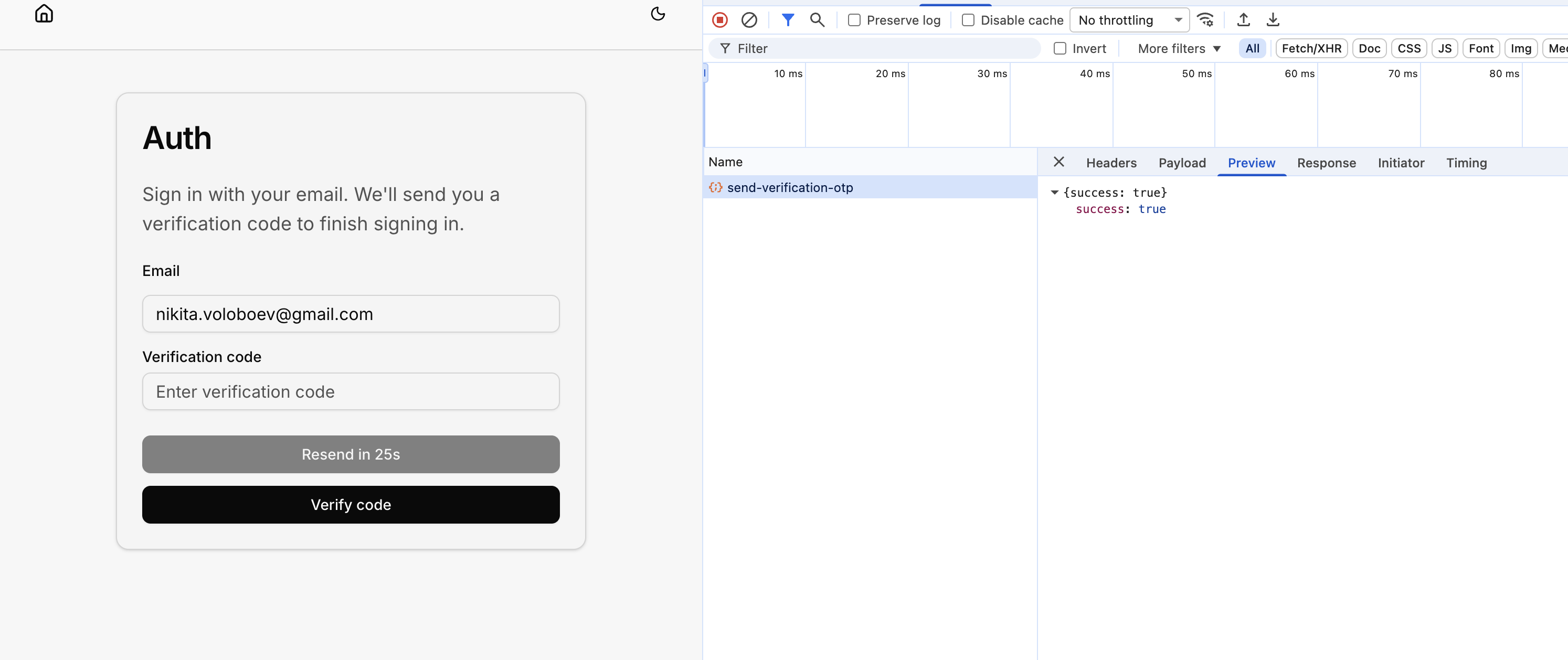Viewport: 1568px width, 660px height.
Task: Toggle the network filter funnel icon
Action: (788, 20)
